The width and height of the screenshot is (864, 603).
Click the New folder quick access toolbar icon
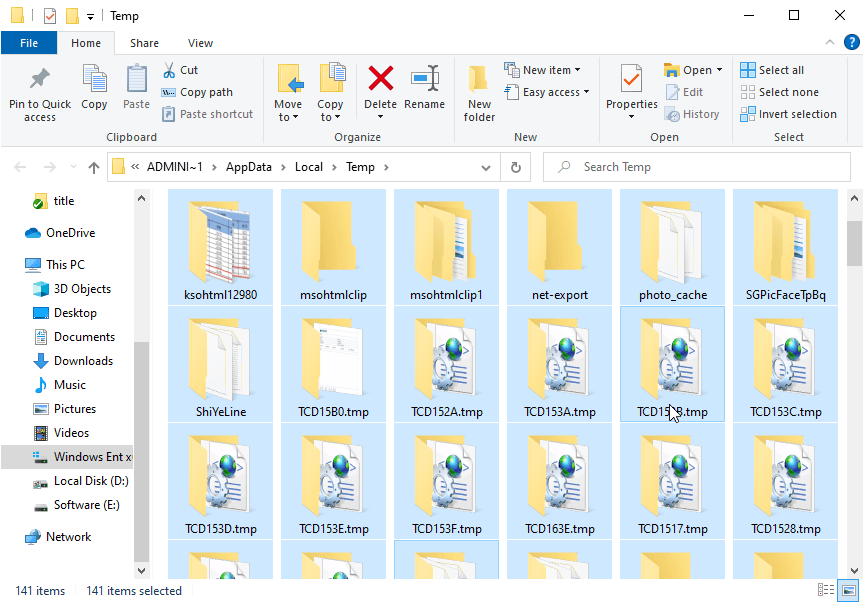click(x=72, y=15)
